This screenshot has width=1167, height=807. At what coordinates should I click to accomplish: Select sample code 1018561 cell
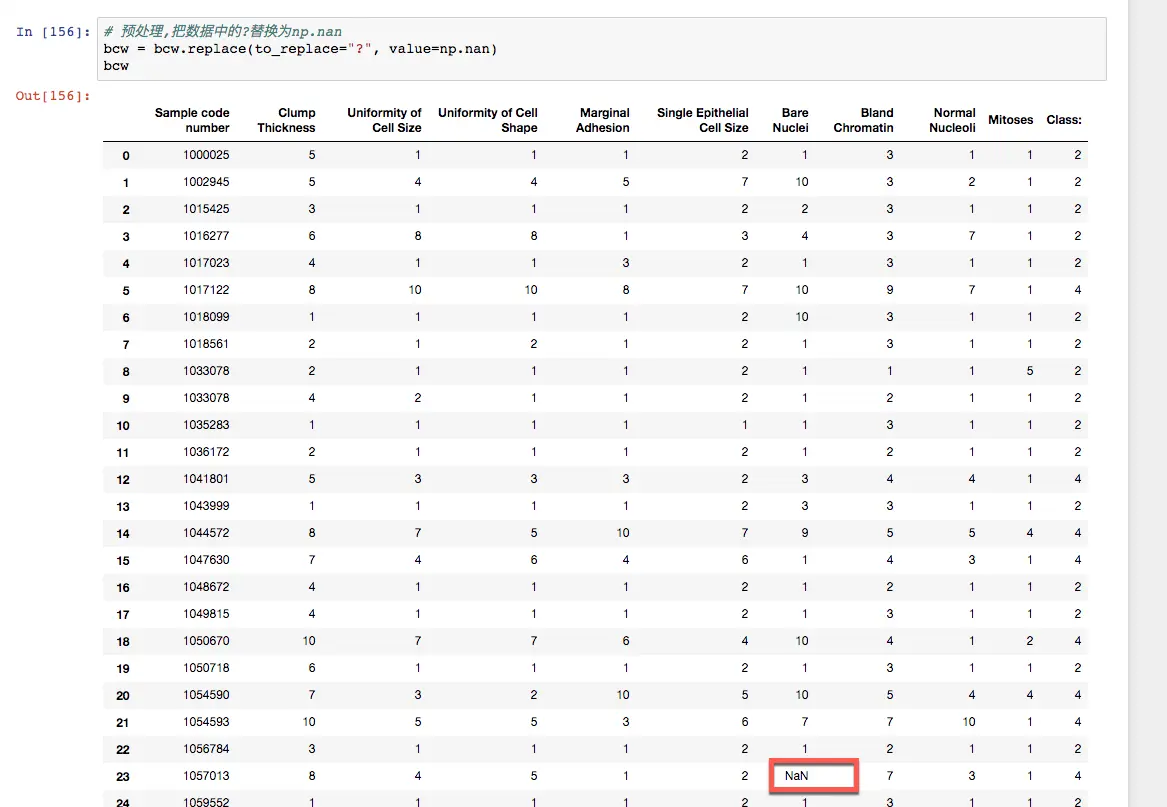coord(206,344)
